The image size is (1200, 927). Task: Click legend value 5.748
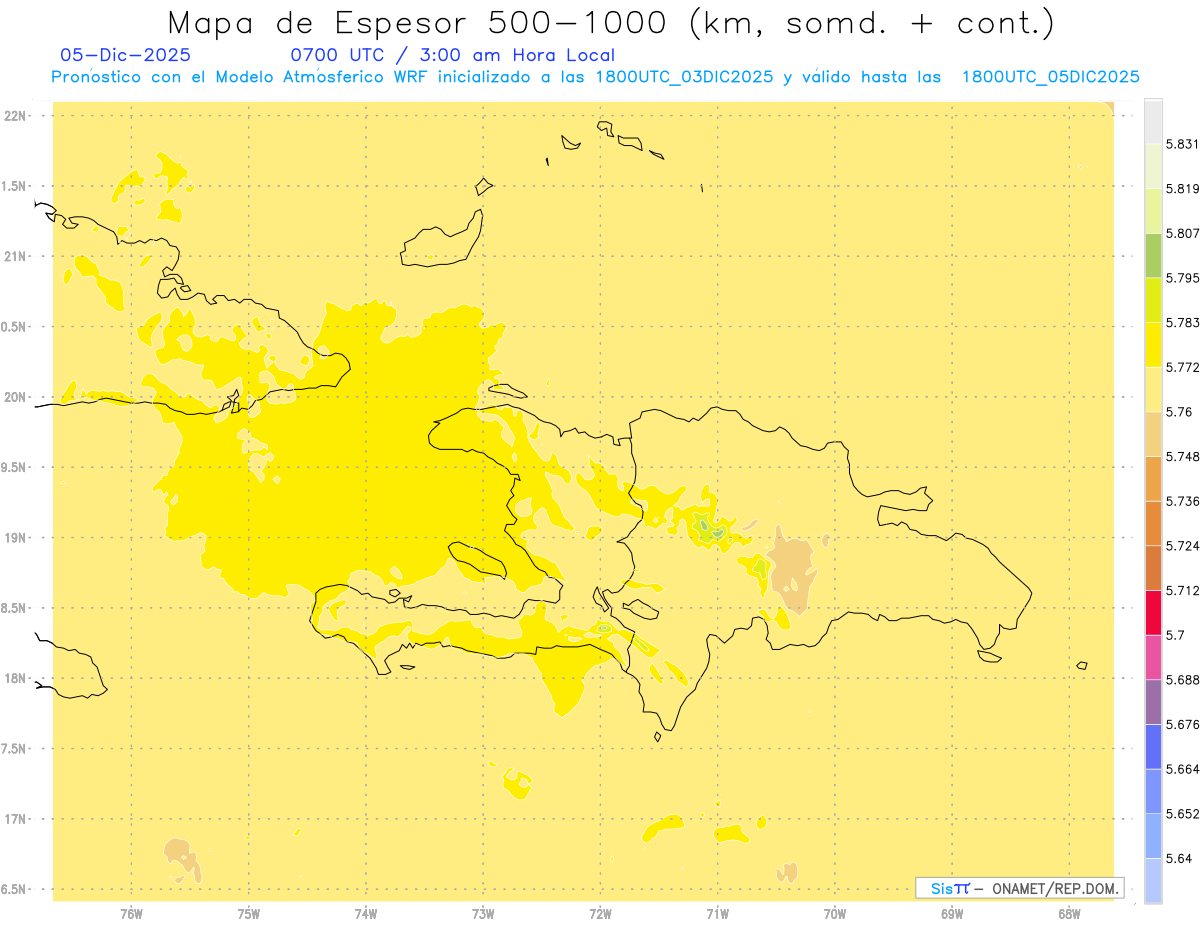[x=1182, y=457]
